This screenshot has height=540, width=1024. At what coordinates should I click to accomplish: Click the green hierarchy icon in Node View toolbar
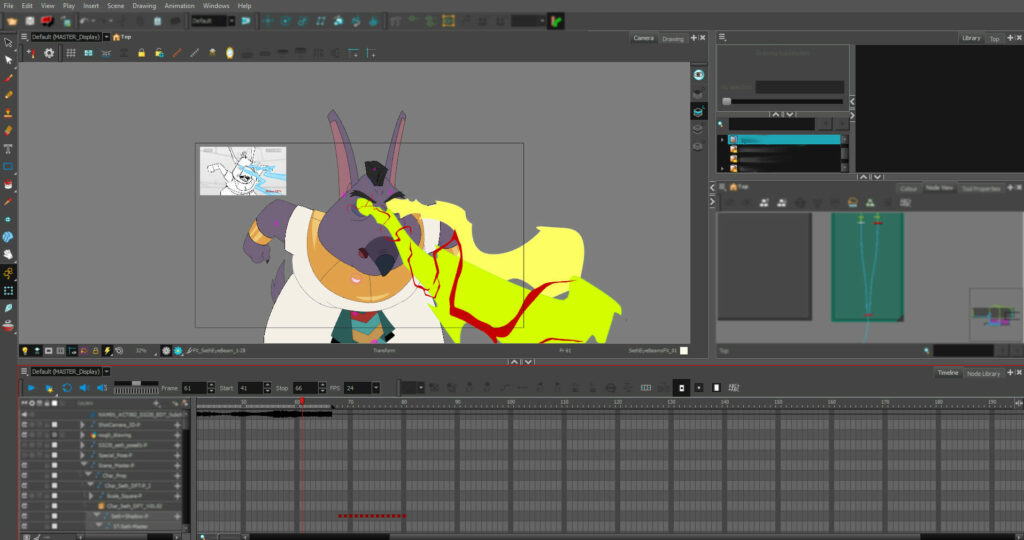coord(870,203)
